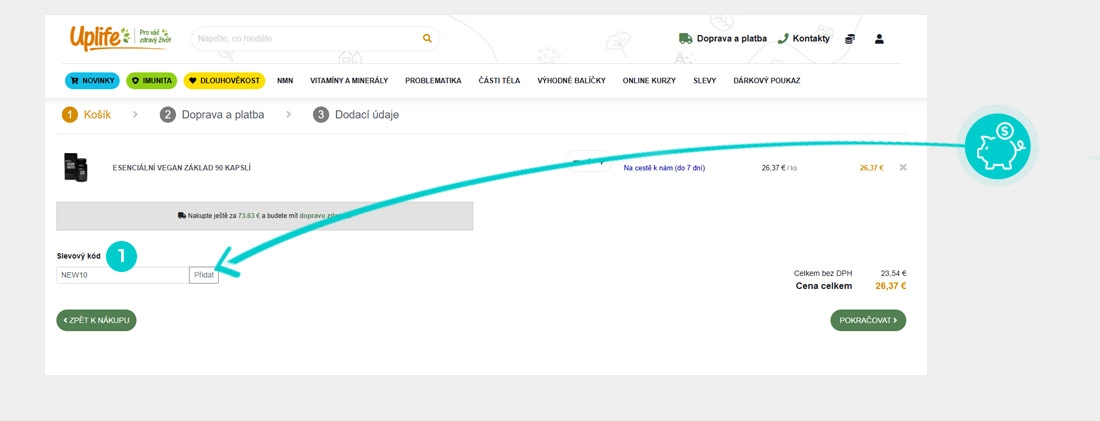Screen dimensions: 1100x421
Task: Open the Dlouhověkost category
Action: point(224,80)
